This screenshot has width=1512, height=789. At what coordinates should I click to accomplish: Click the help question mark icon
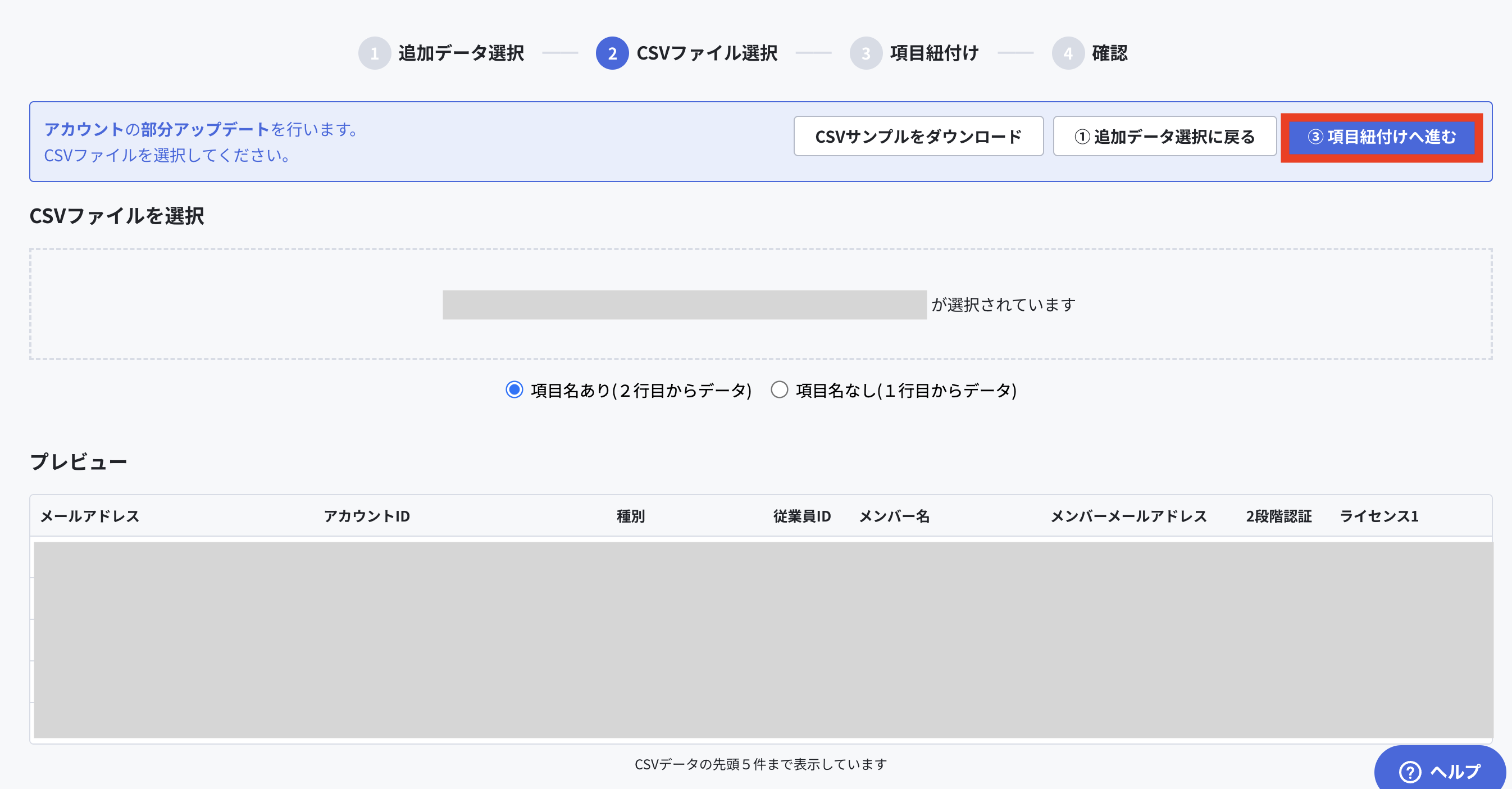(x=1410, y=772)
